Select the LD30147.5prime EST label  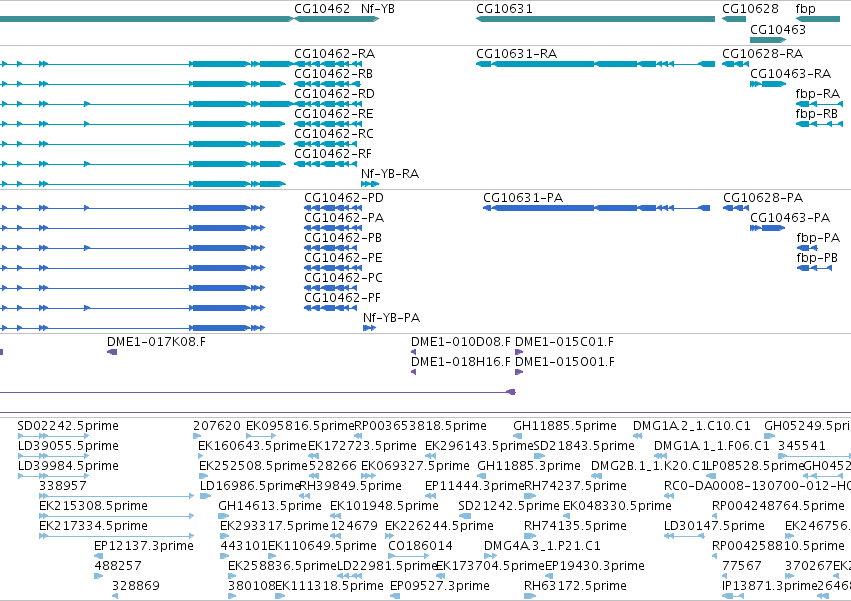point(714,527)
